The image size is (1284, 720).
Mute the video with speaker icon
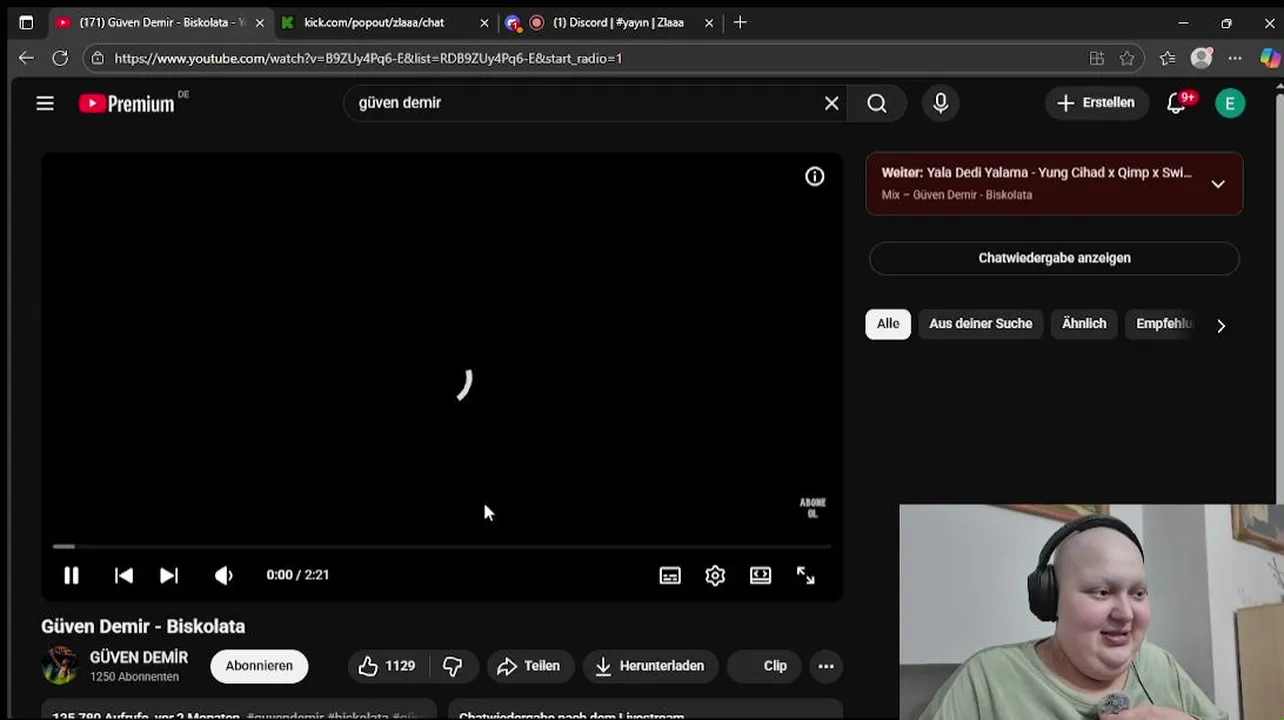(224, 575)
